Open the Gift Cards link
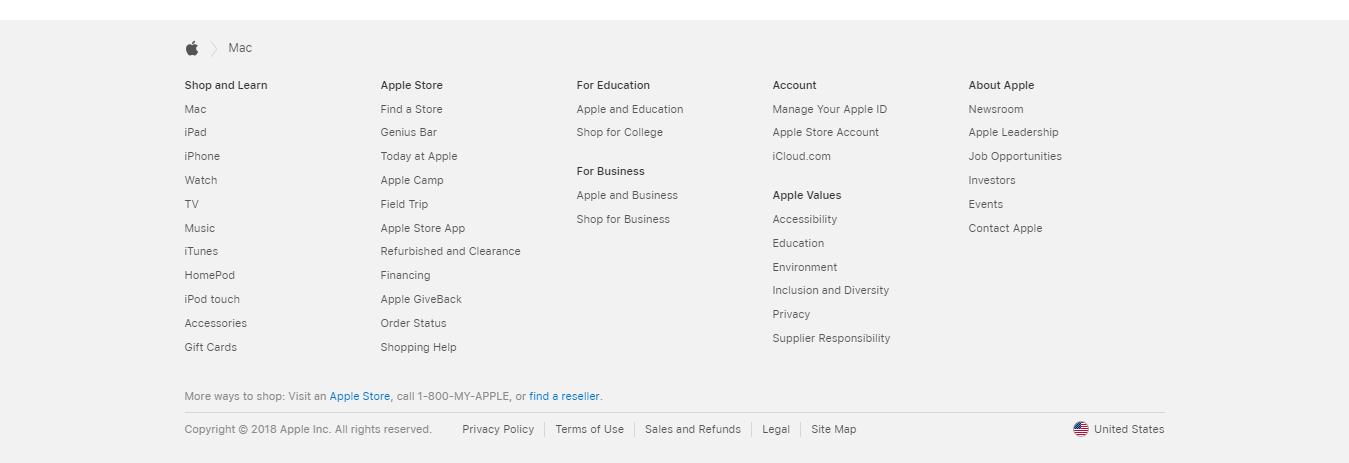Screen dimensions: 1349x463 click(x=210, y=347)
